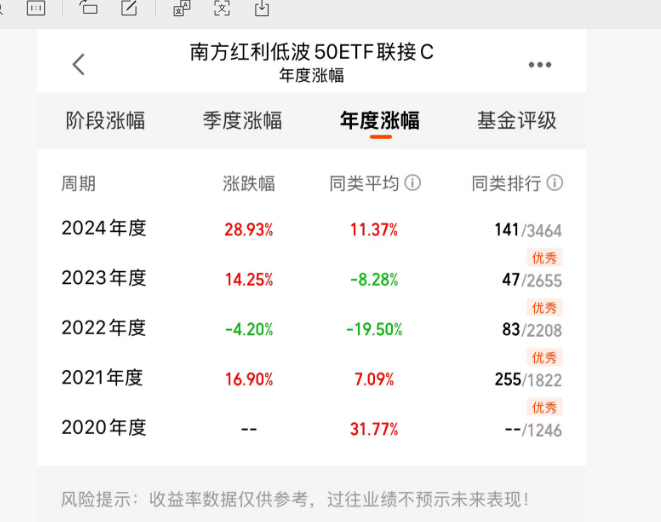661x522 pixels.
Task: Click the save/download image icon
Action: pyautogui.click(x=262, y=8)
